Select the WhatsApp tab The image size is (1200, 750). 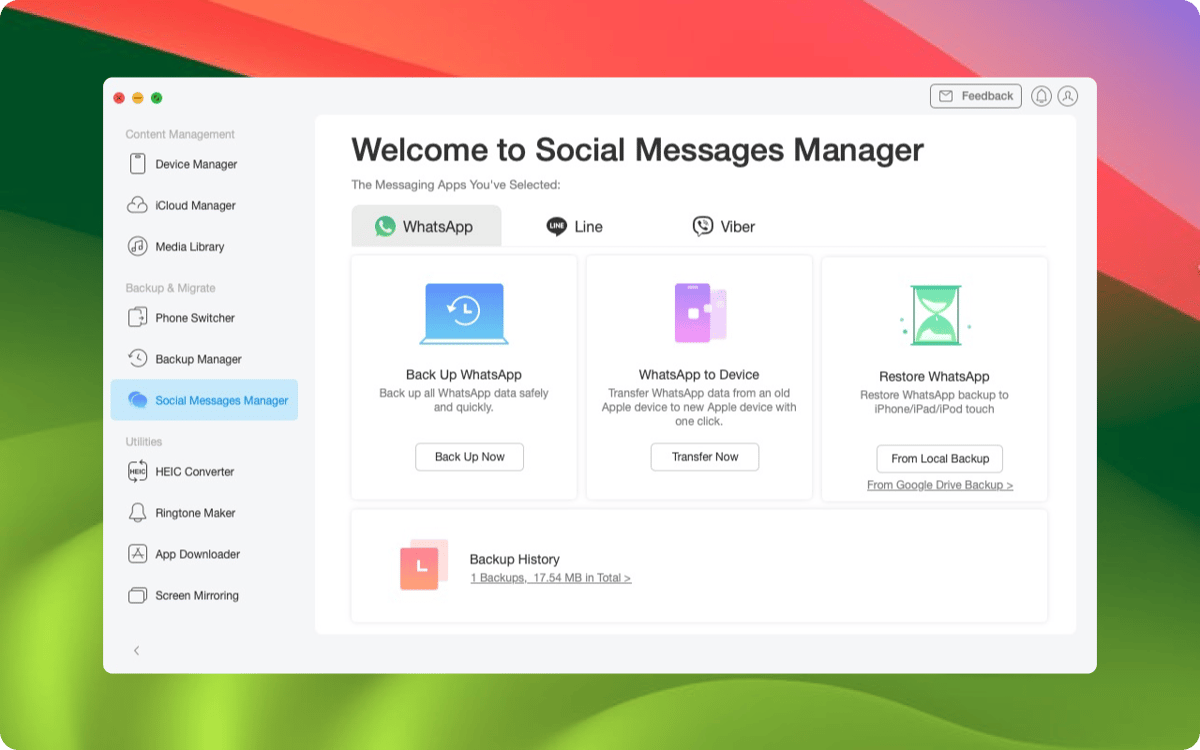pyautogui.click(x=425, y=227)
